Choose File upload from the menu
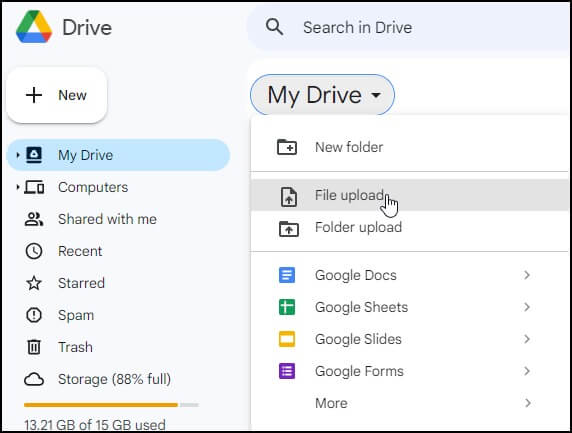 (x=410, y=195)
